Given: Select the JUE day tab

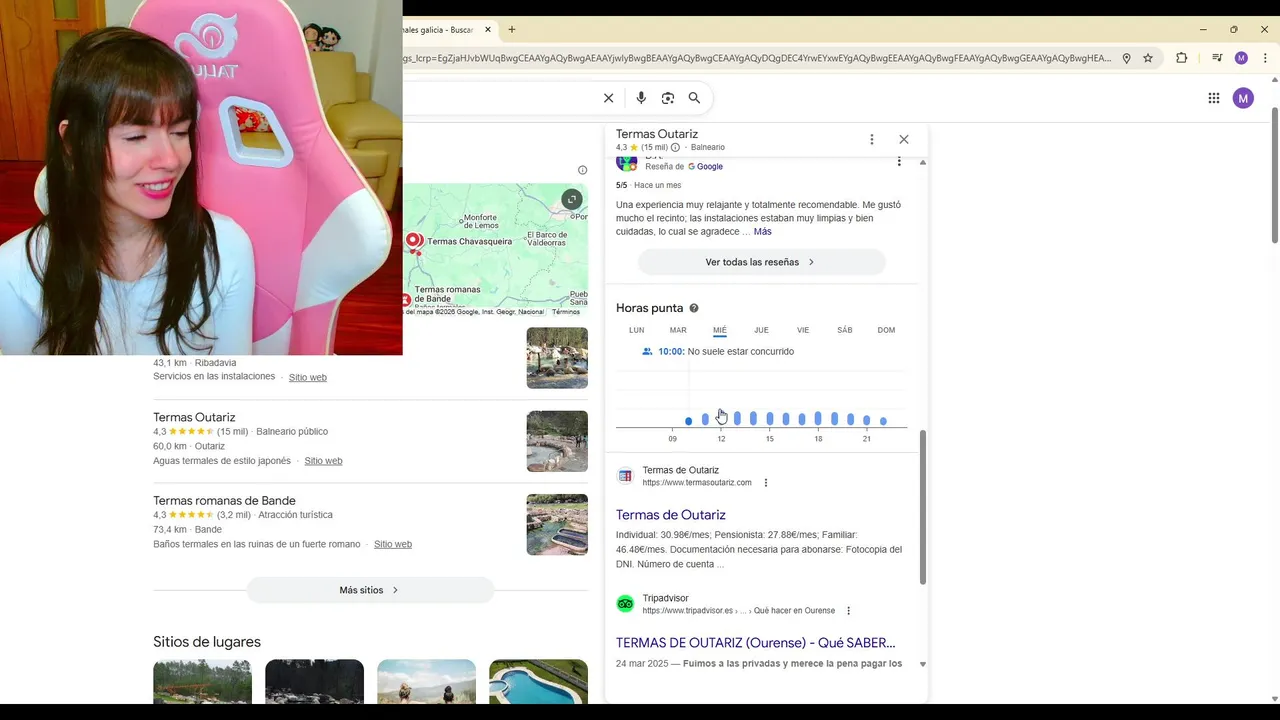Looking at the screenshot, I should point(761,330).
